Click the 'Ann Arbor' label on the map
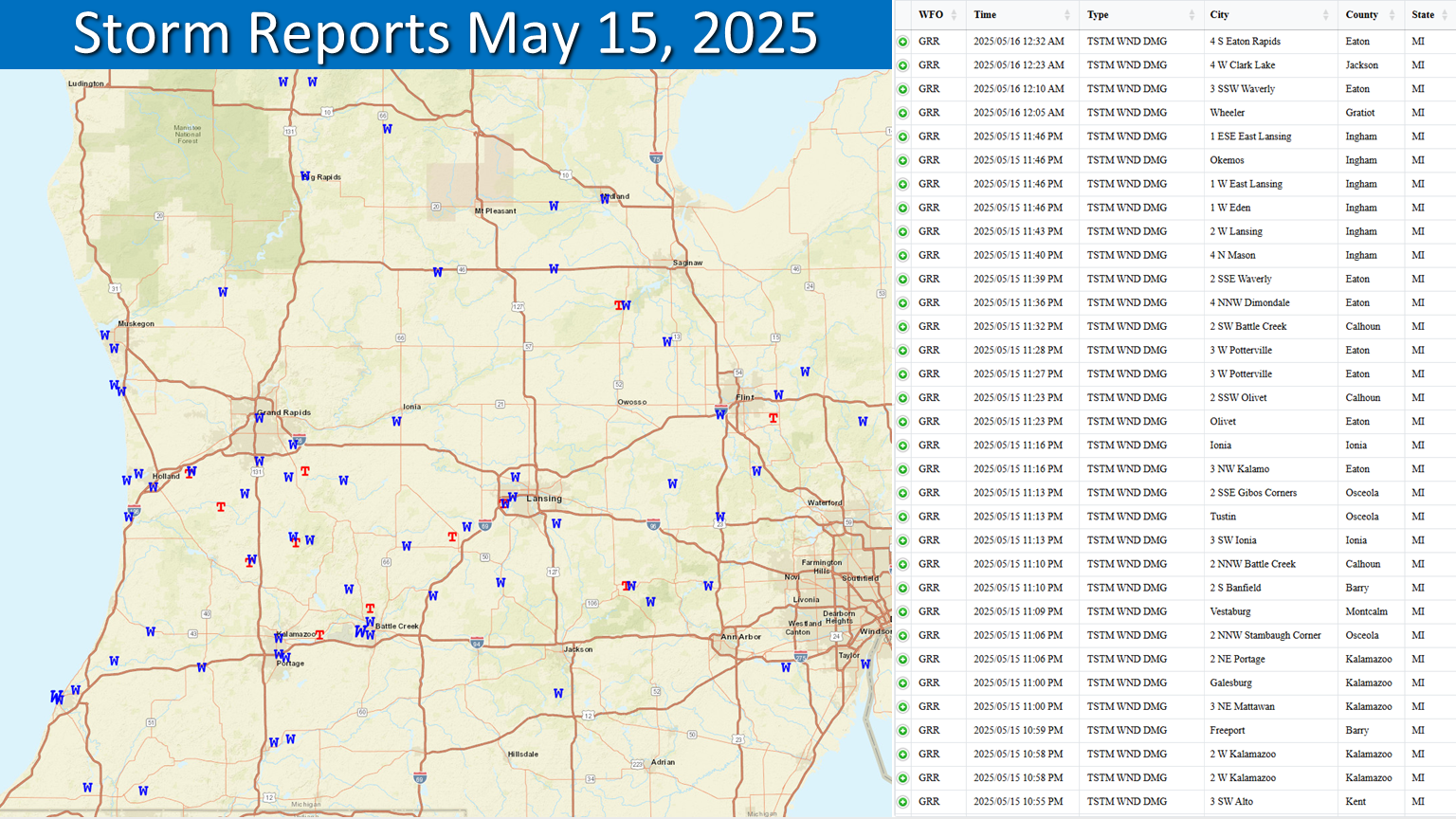The width and height of the screenshot is (1456, 819). (740, 637)
